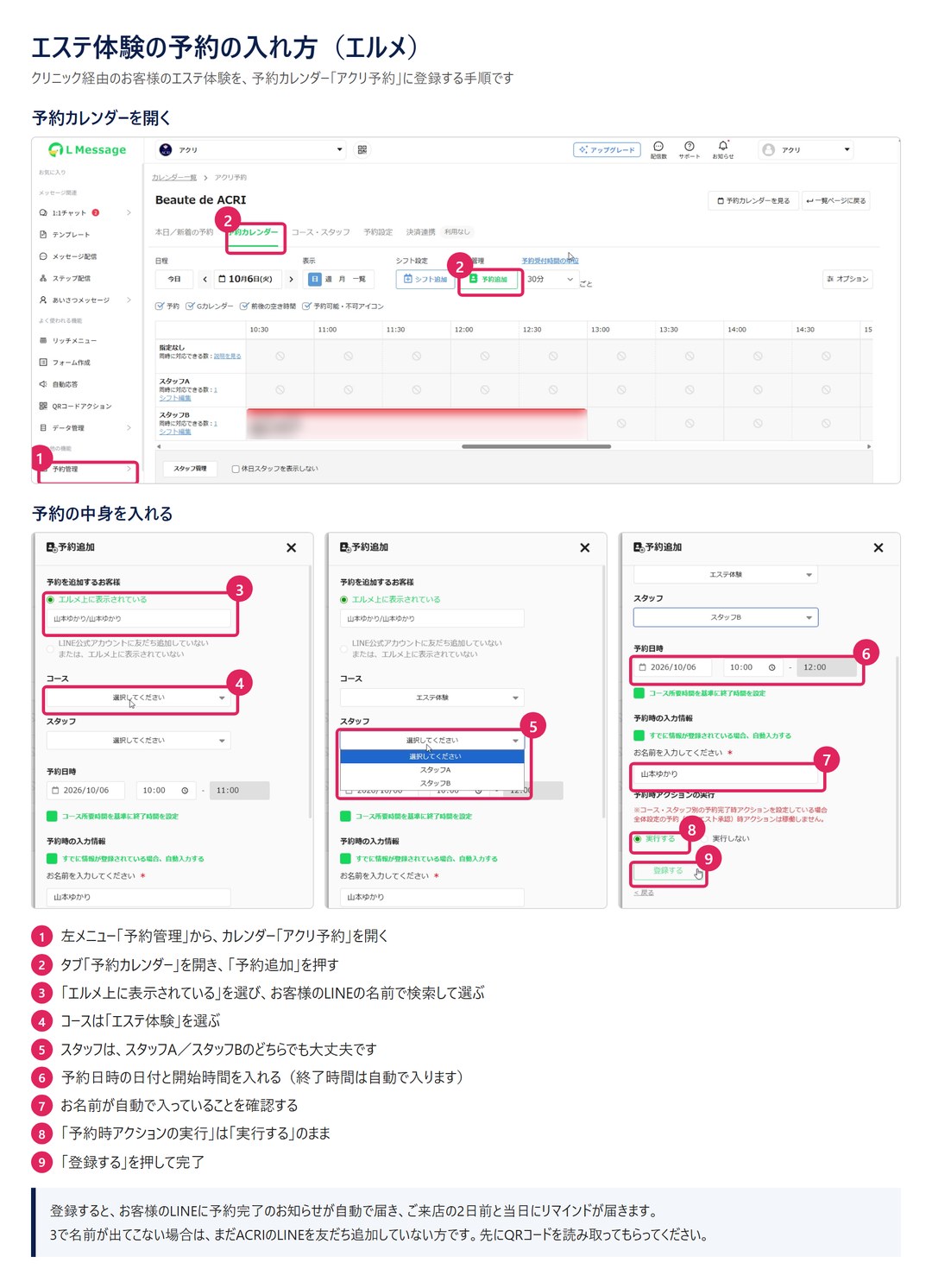Click the アップグレード button
Viewport: 932px width, 1288px height.
[x=608, y=149]
